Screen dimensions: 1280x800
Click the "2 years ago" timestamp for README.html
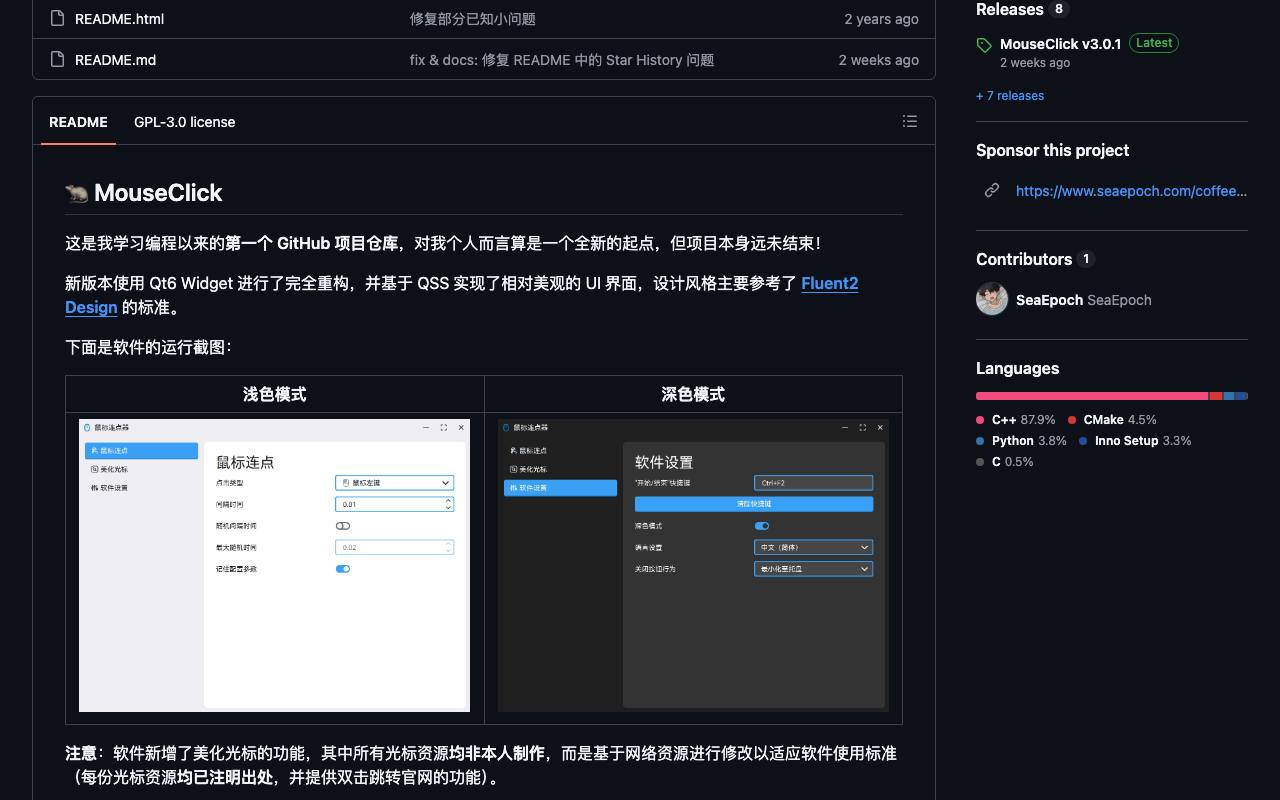(x=881, y=19)
